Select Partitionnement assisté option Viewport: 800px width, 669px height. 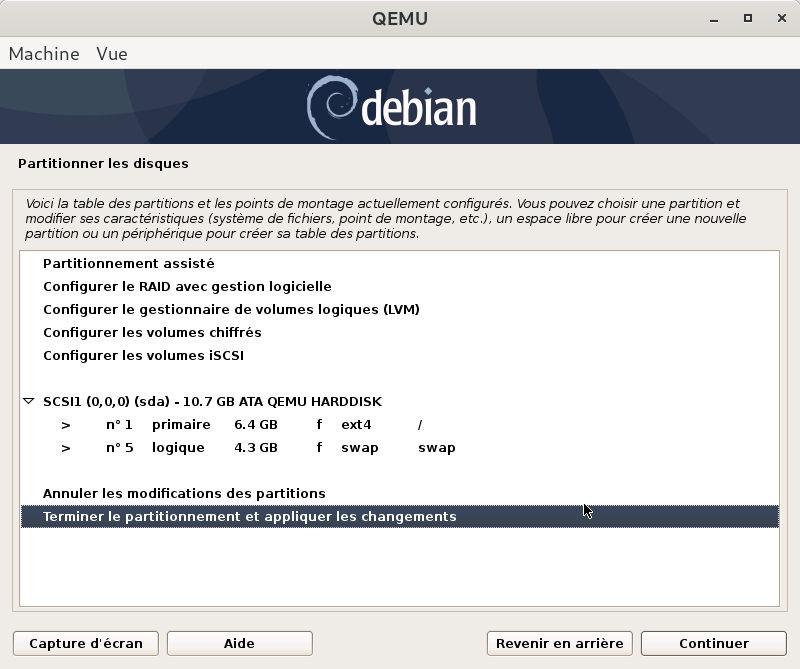[x=129, y=264]
